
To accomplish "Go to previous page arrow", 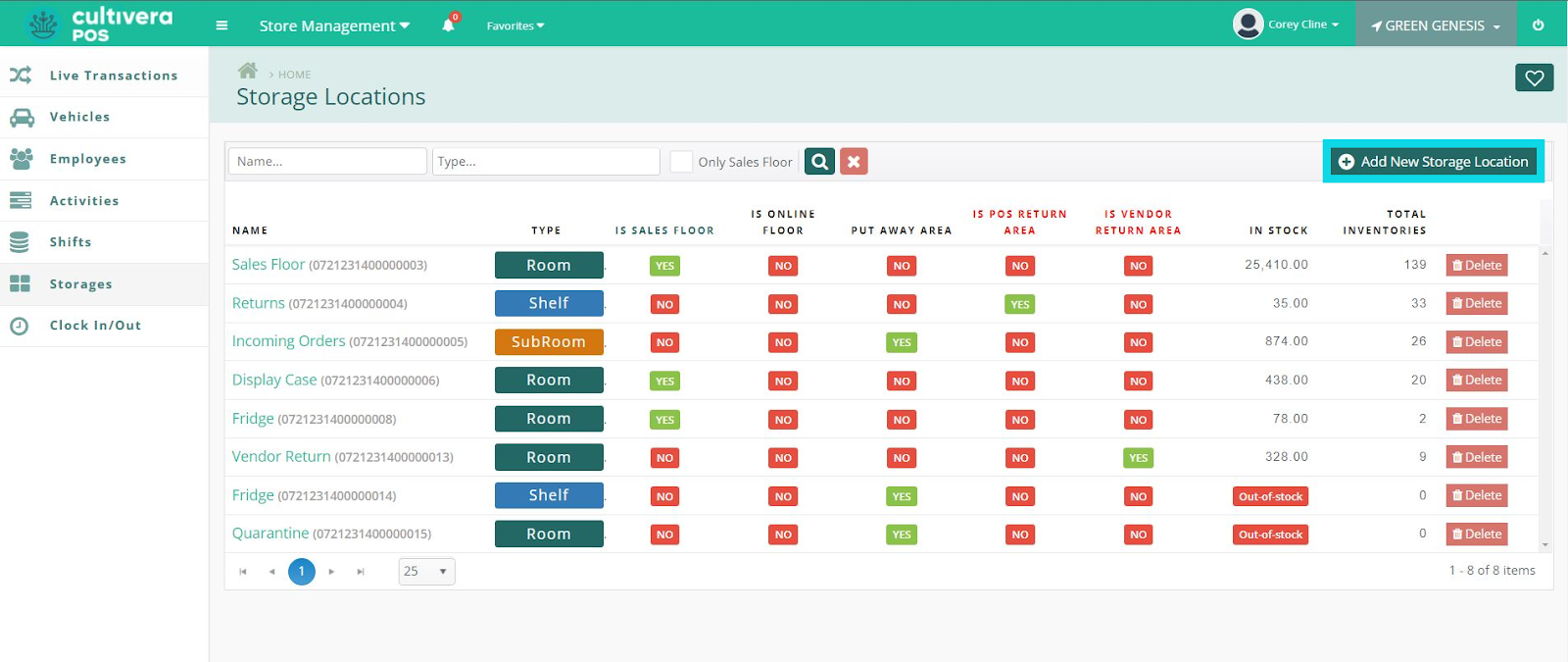I will [271, 572].
